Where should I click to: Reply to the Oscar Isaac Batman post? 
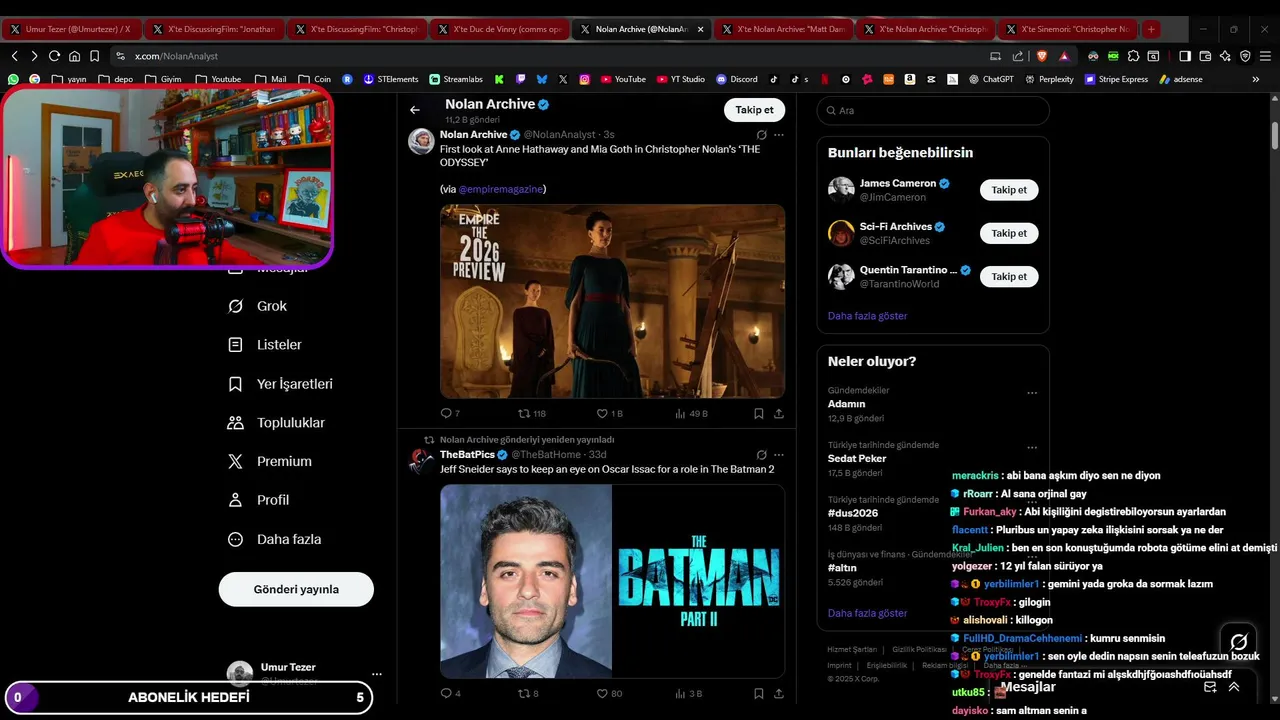point(450,693)
